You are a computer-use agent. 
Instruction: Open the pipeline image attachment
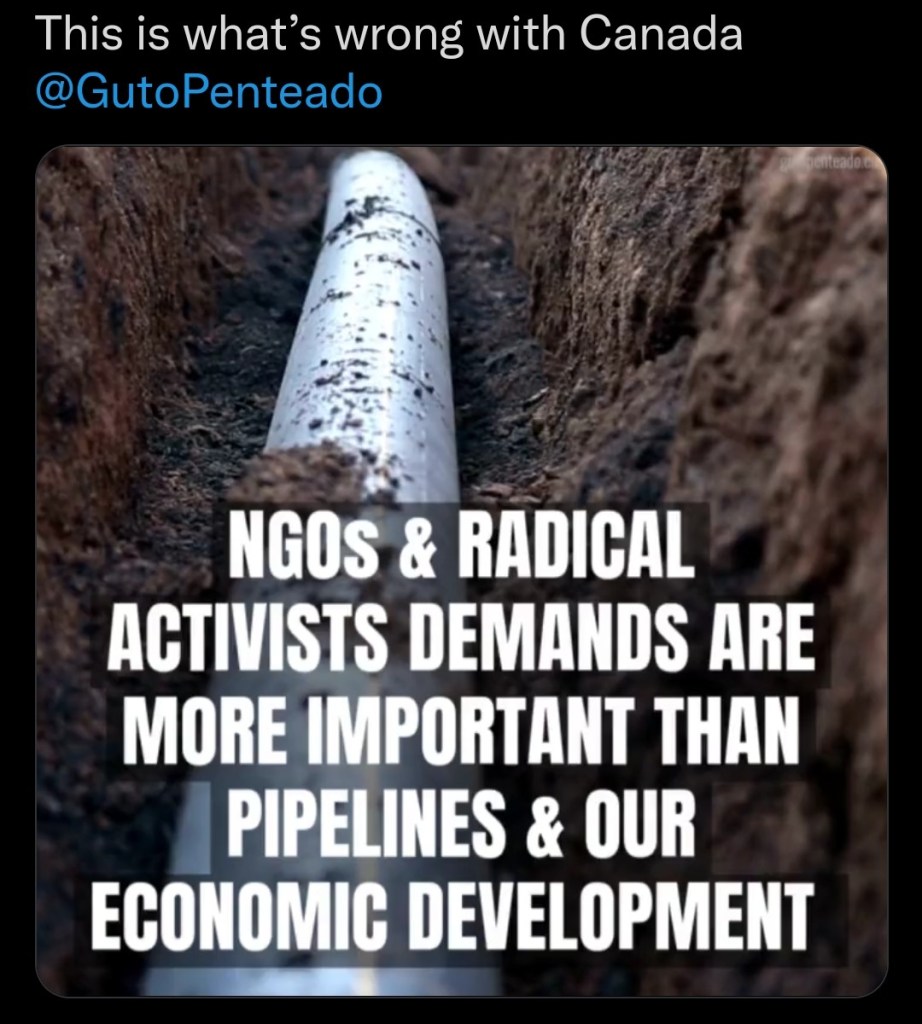461,571
